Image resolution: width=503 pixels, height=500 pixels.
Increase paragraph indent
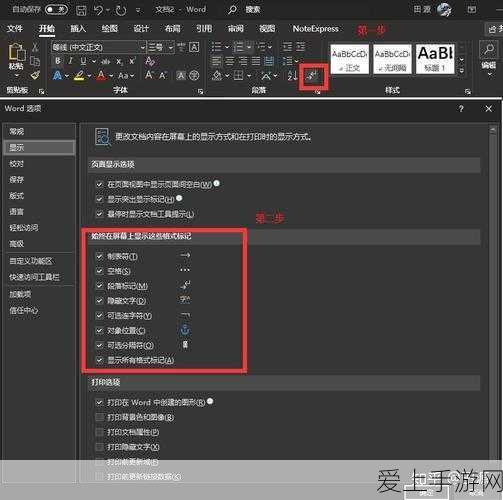click(x=300, y=47)
